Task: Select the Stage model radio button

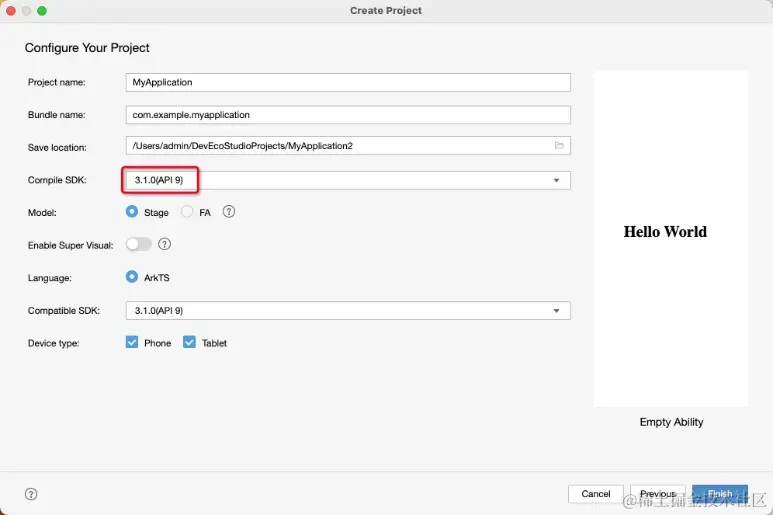Action: click(x=132, y=212)
